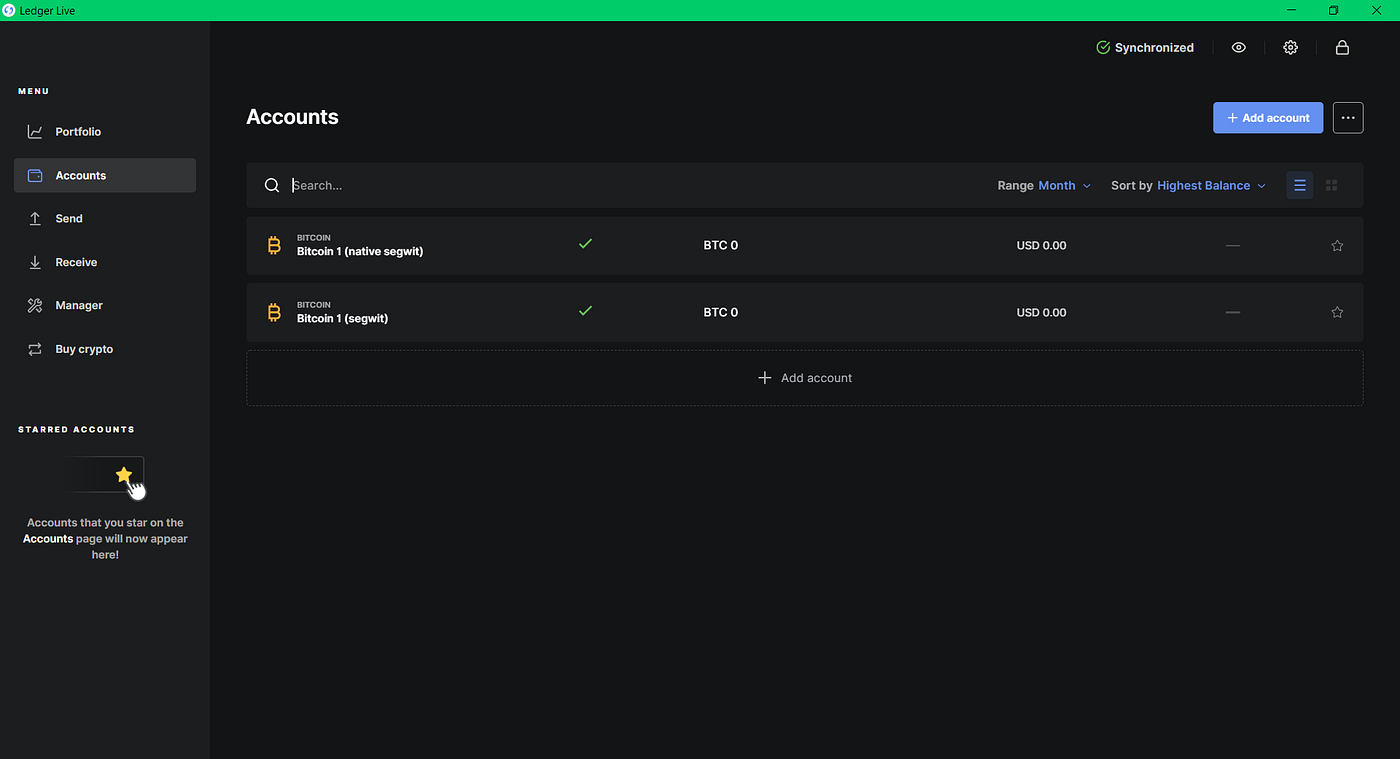Click the USD 0.00 value of the Bitcoin 1 (segwit) account
The height and width of the screenshot is (759, 1400).
pyautogui.click(x=1042, y=313)
